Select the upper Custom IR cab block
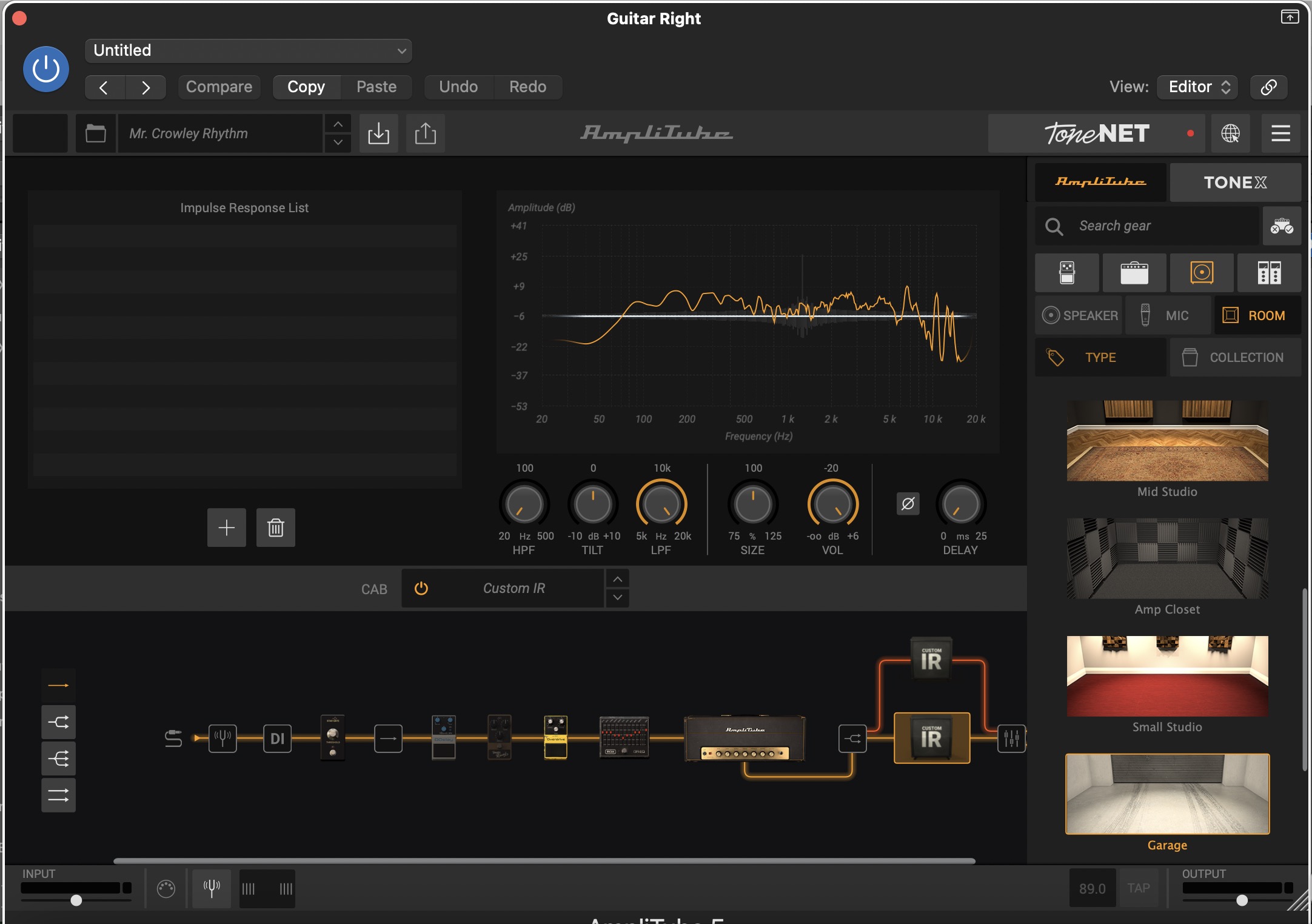The width and height of the screenshot is (1312, 924). [932, 659]
